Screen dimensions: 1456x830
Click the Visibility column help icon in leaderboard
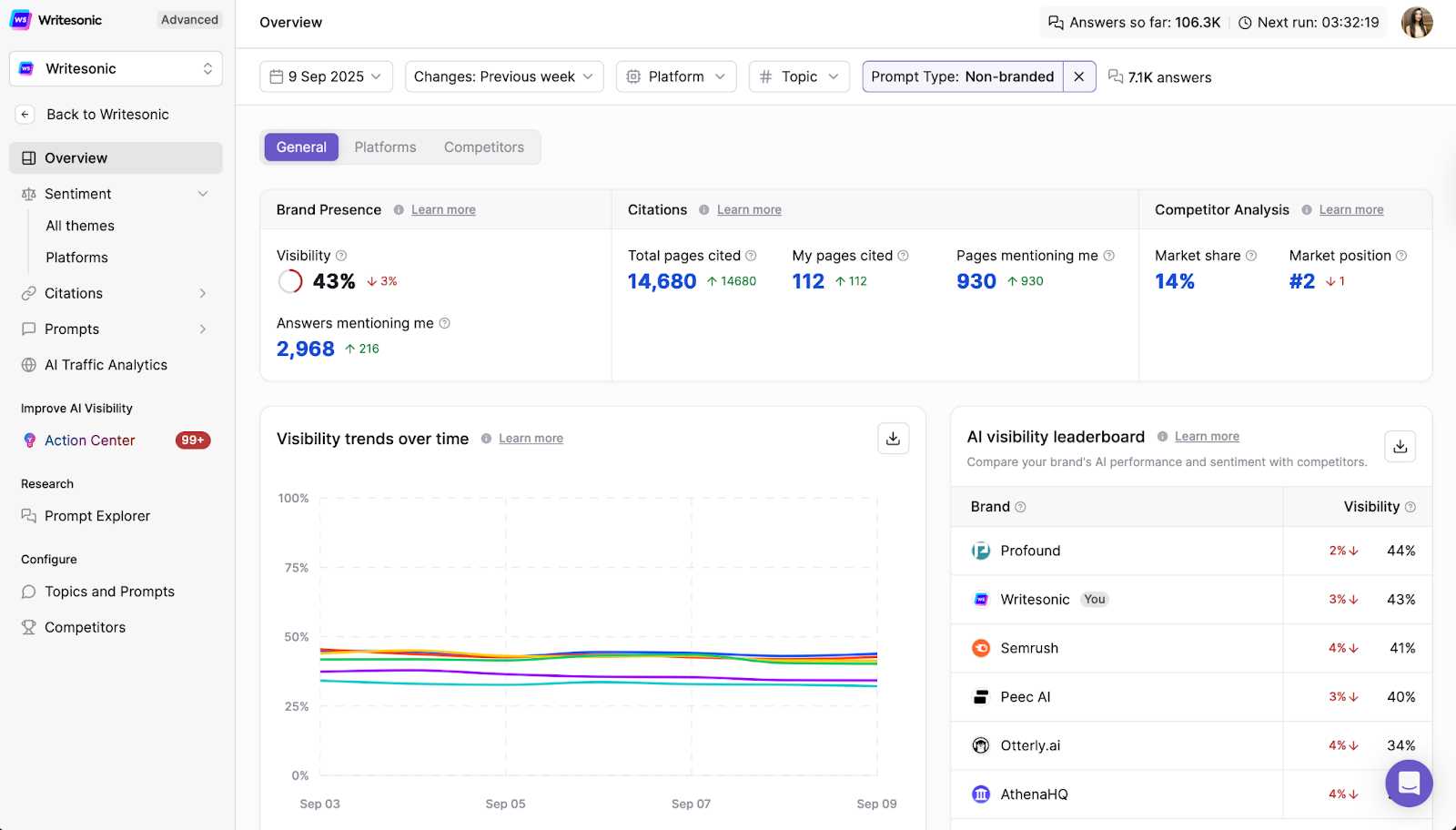(1410, 507)
